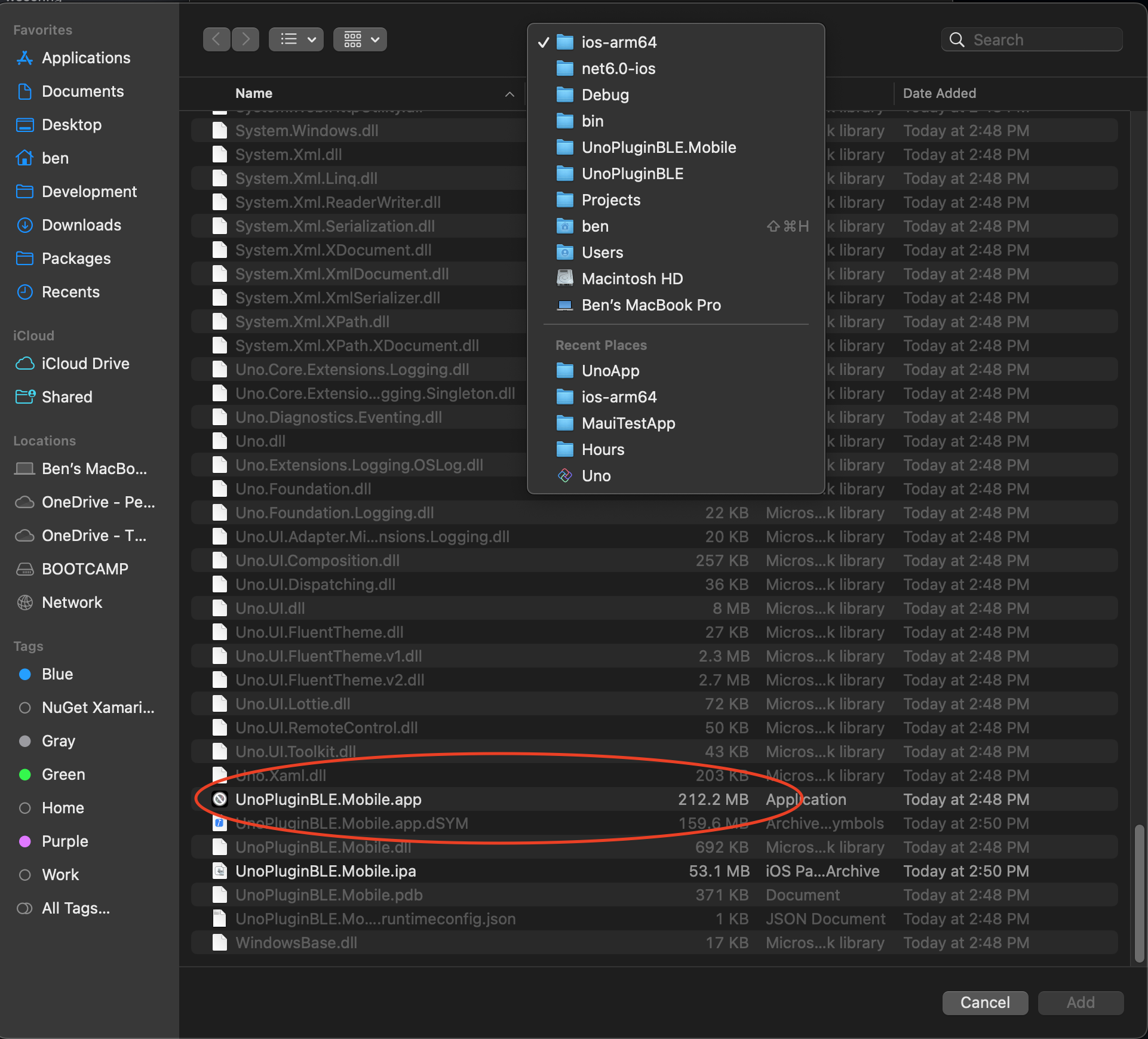This screenshot has width=1148, height=1039.
Task: Select MauiTestApp under Recent Places
Action: [x=628, y=423]
